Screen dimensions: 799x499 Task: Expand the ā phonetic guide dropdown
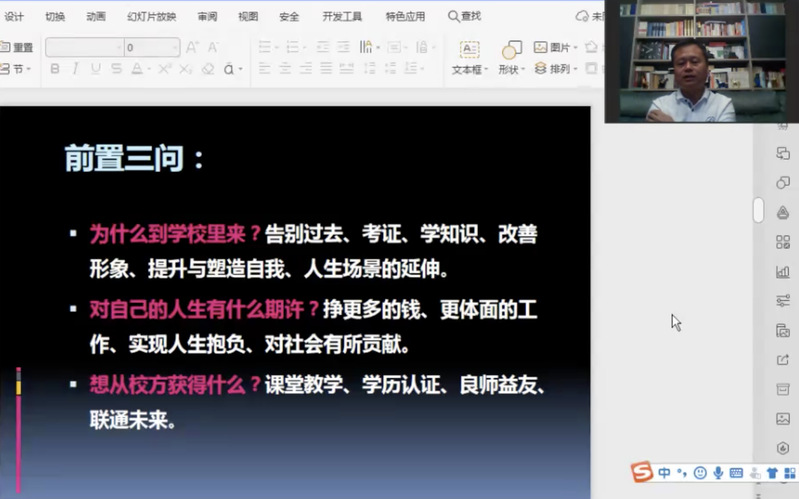pos(240,69)
